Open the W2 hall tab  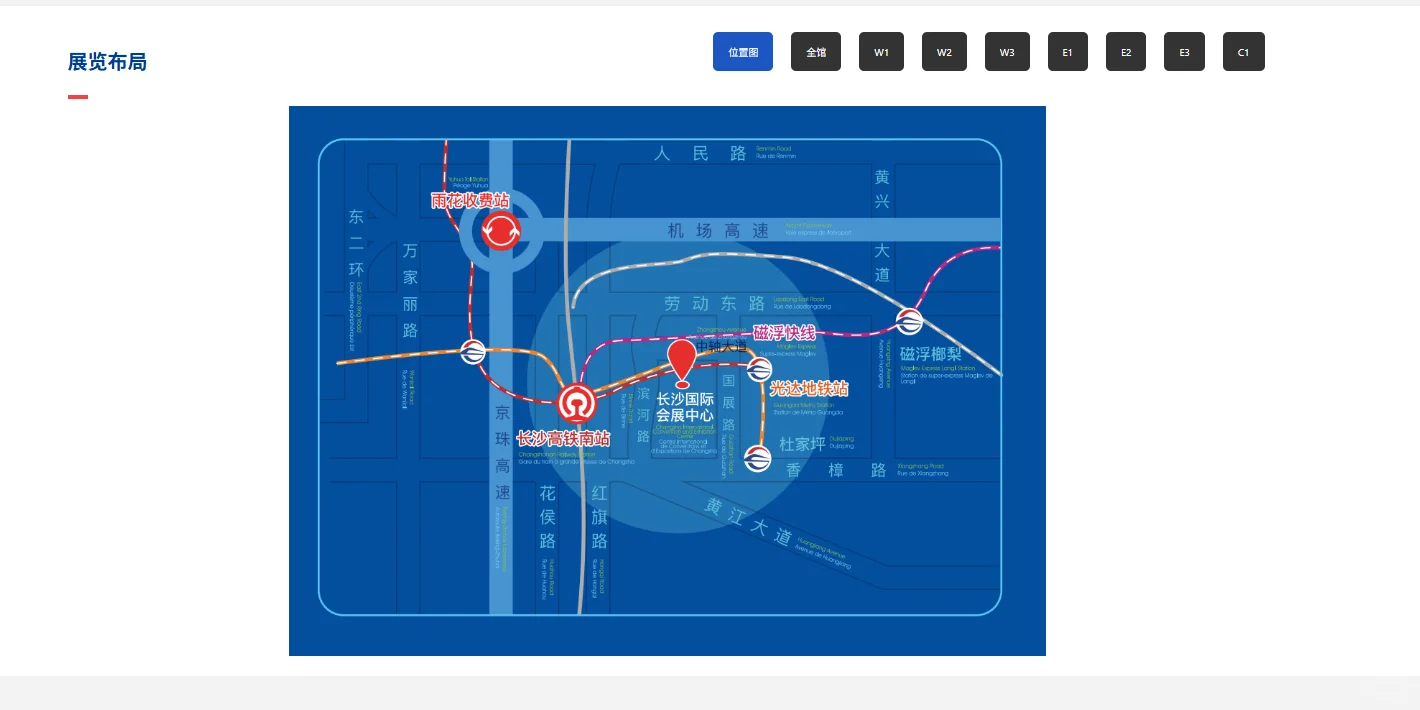[944, 52]
